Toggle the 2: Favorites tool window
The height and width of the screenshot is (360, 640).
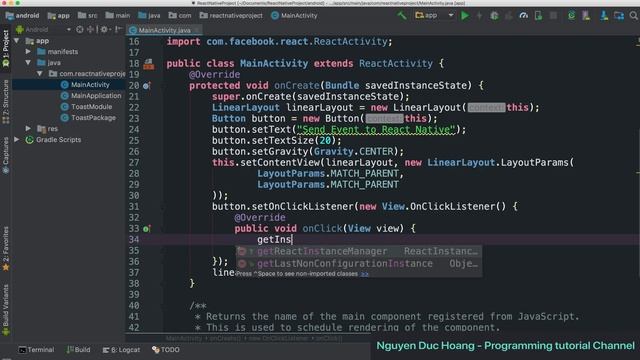6,249
